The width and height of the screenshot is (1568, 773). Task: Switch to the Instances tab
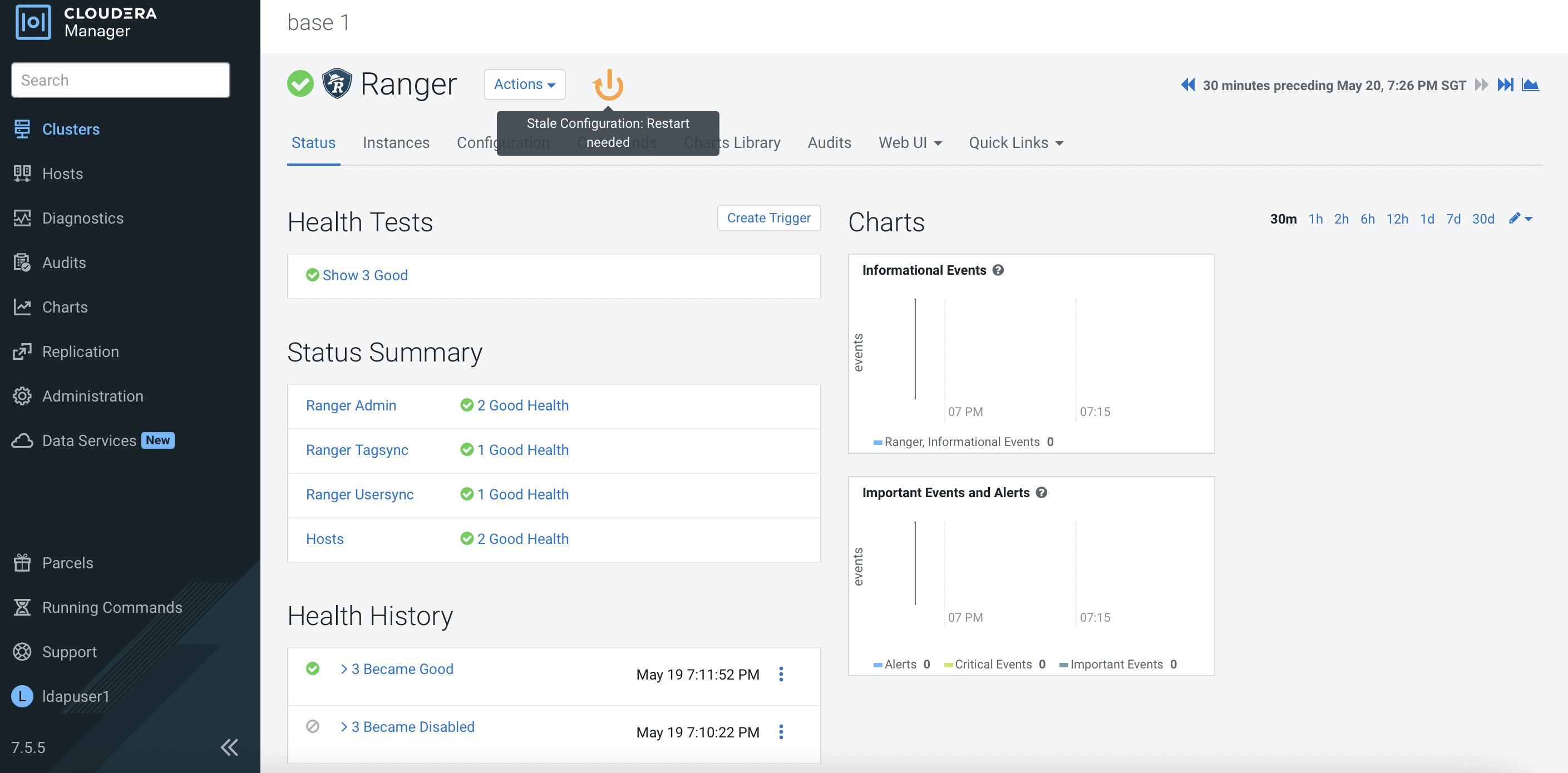tap(396, 143)
